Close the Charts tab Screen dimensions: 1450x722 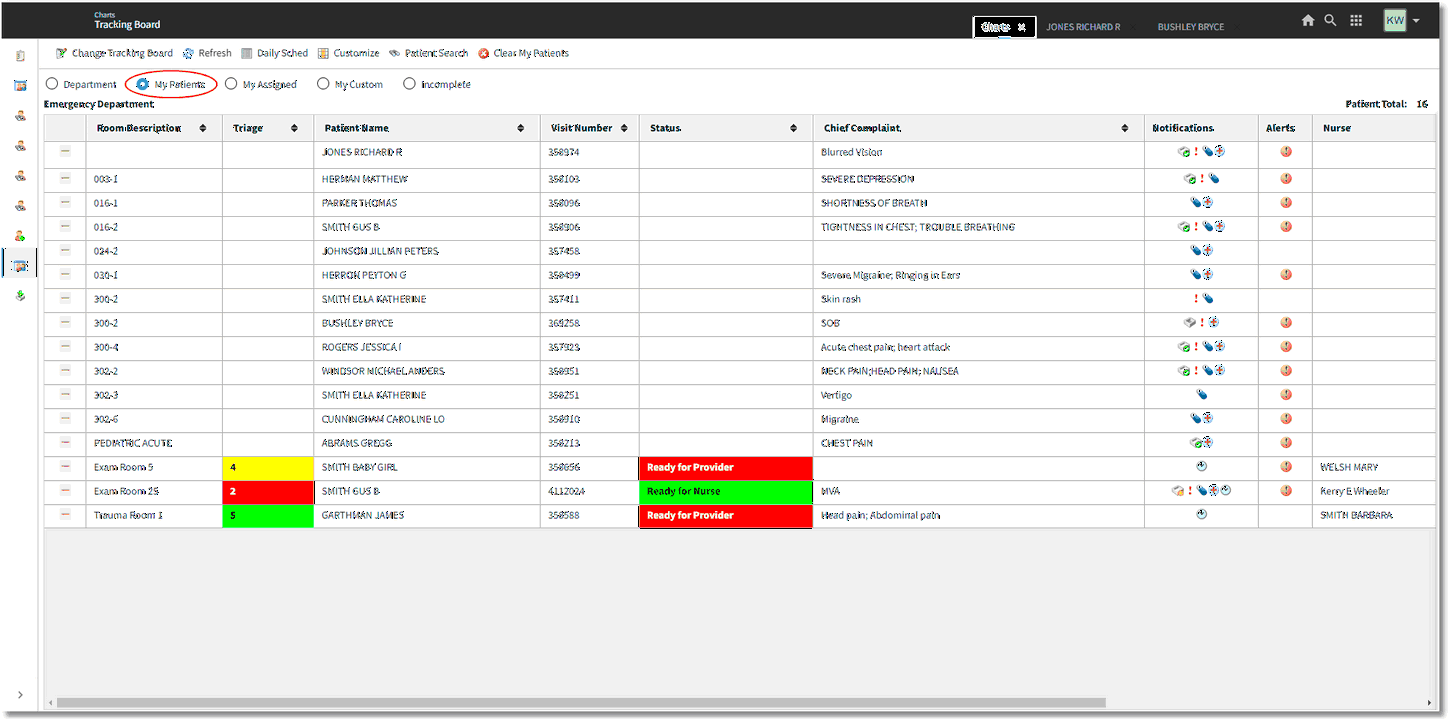pos(1022,28)
